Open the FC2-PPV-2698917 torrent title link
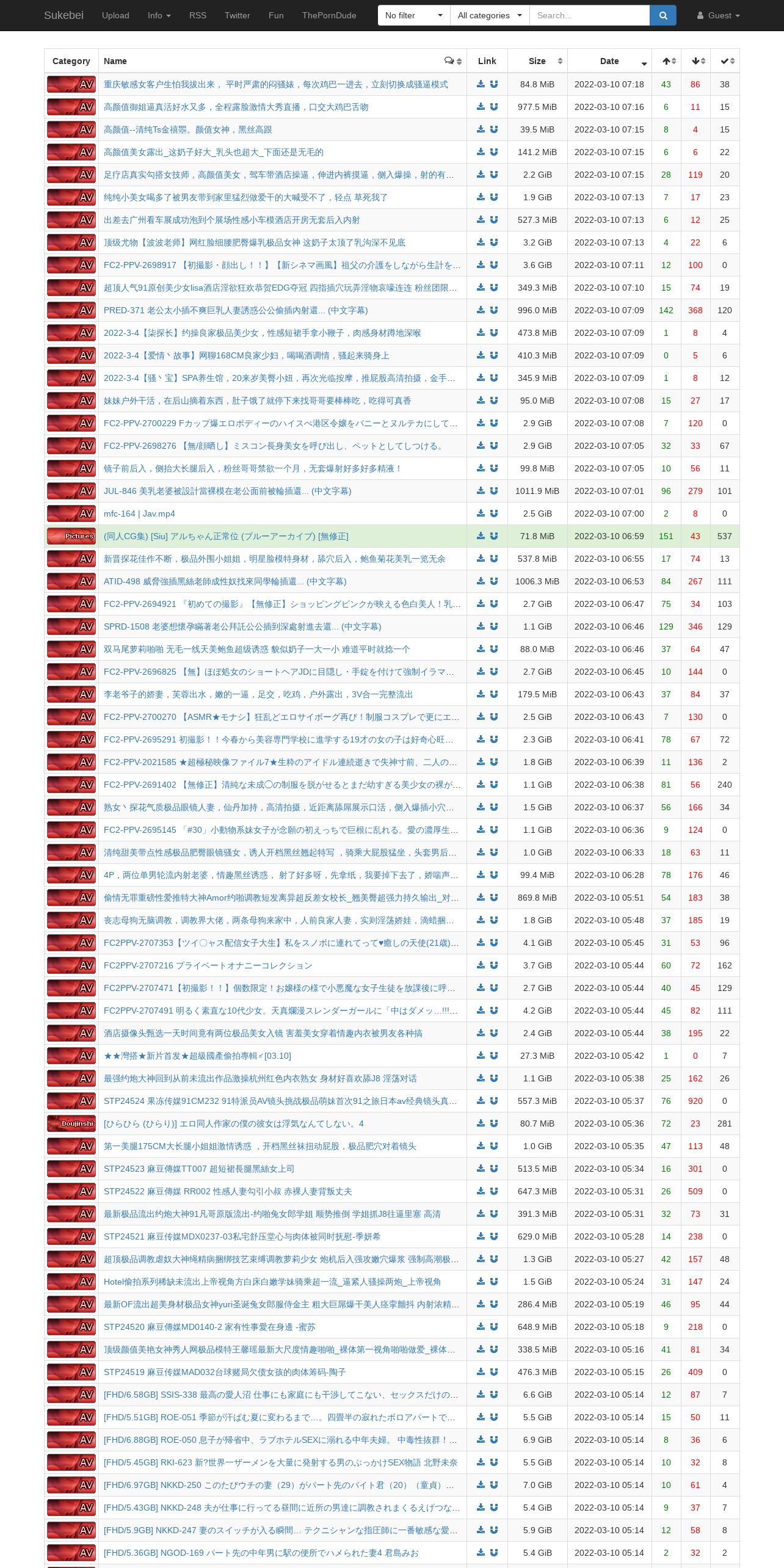The width and height of the screenshot is (784, 1568). [282, 265]
